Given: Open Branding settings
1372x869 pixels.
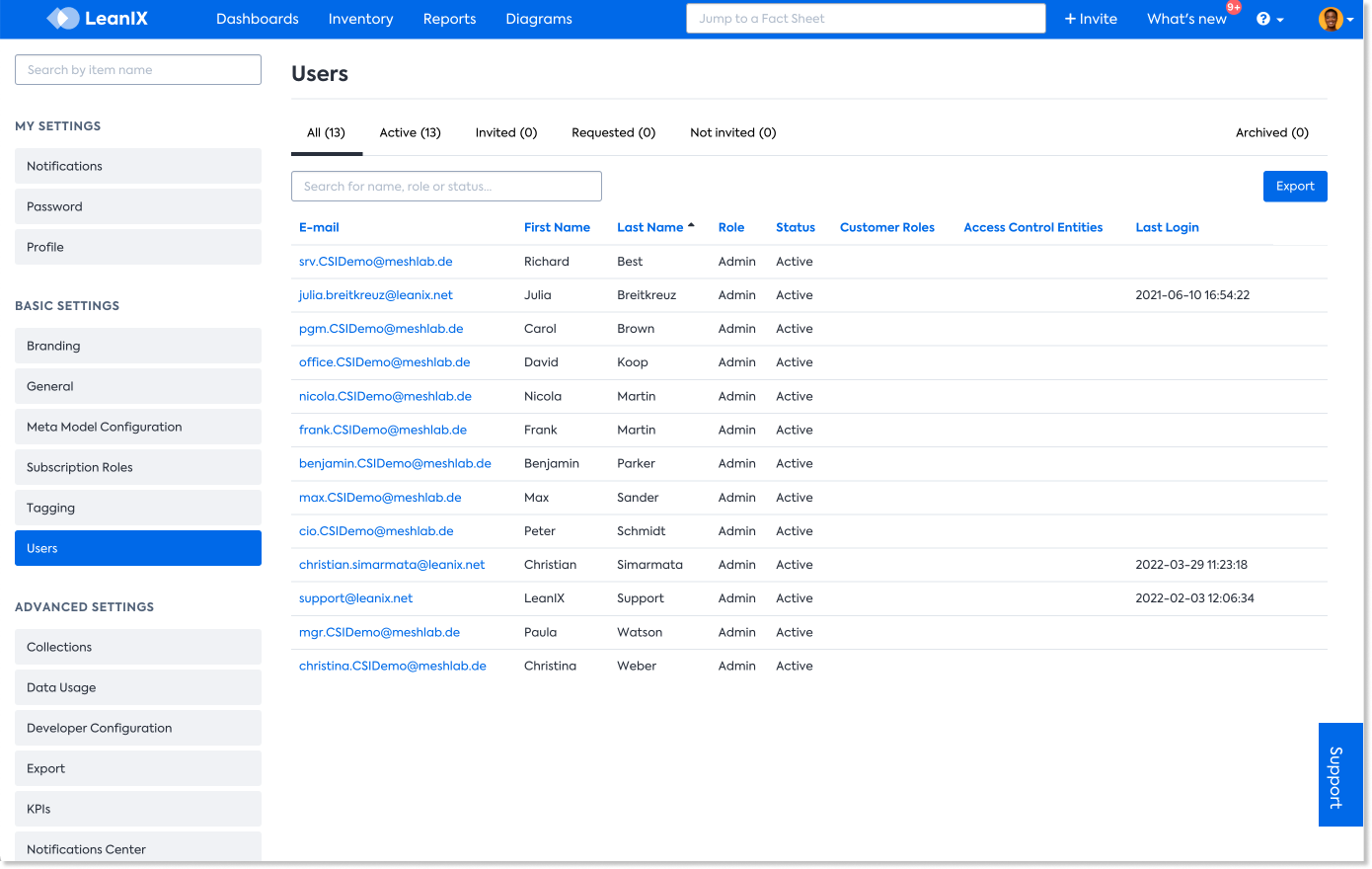Looking at the screenshot, I should tap(138, 346).
